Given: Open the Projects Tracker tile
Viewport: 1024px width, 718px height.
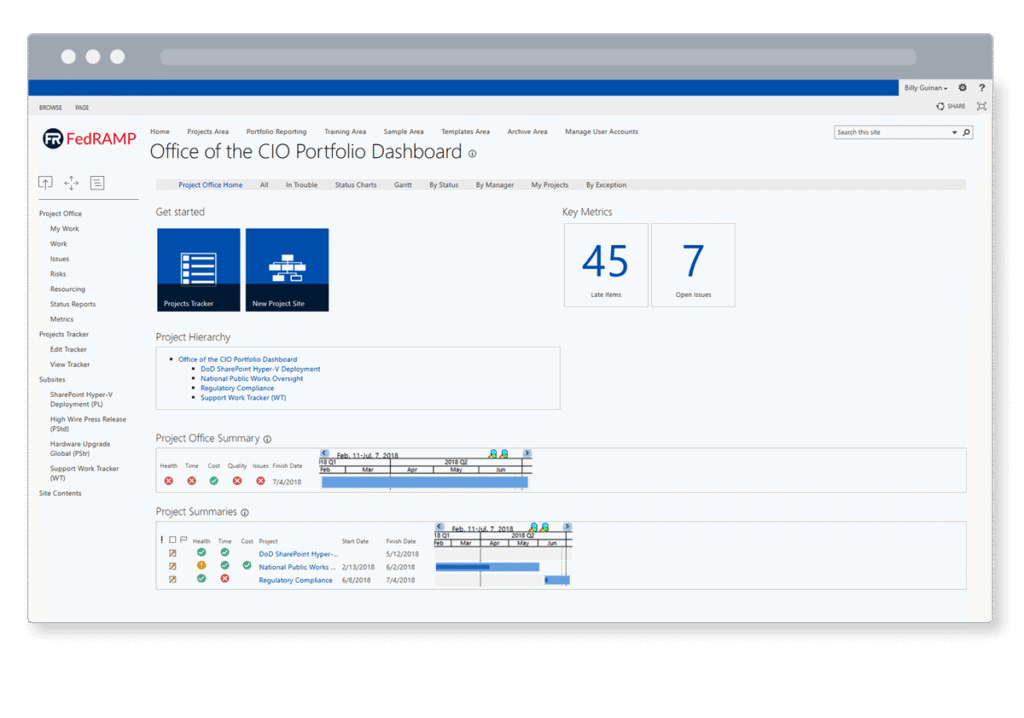Looking at the screenshot, I should (x=198, y=270).
